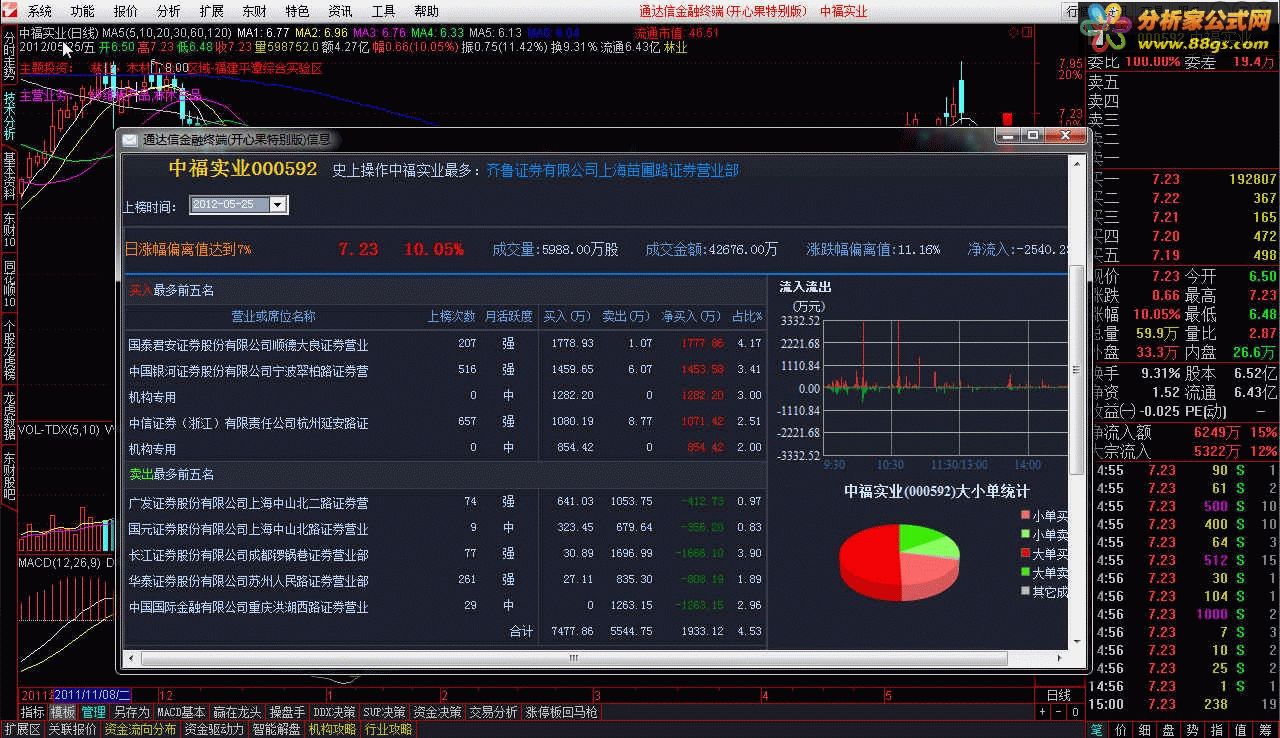The width and height of the screenshot is (1280, 738).
Task: Click the 0 reset button under 日线
Action: 1074,712
